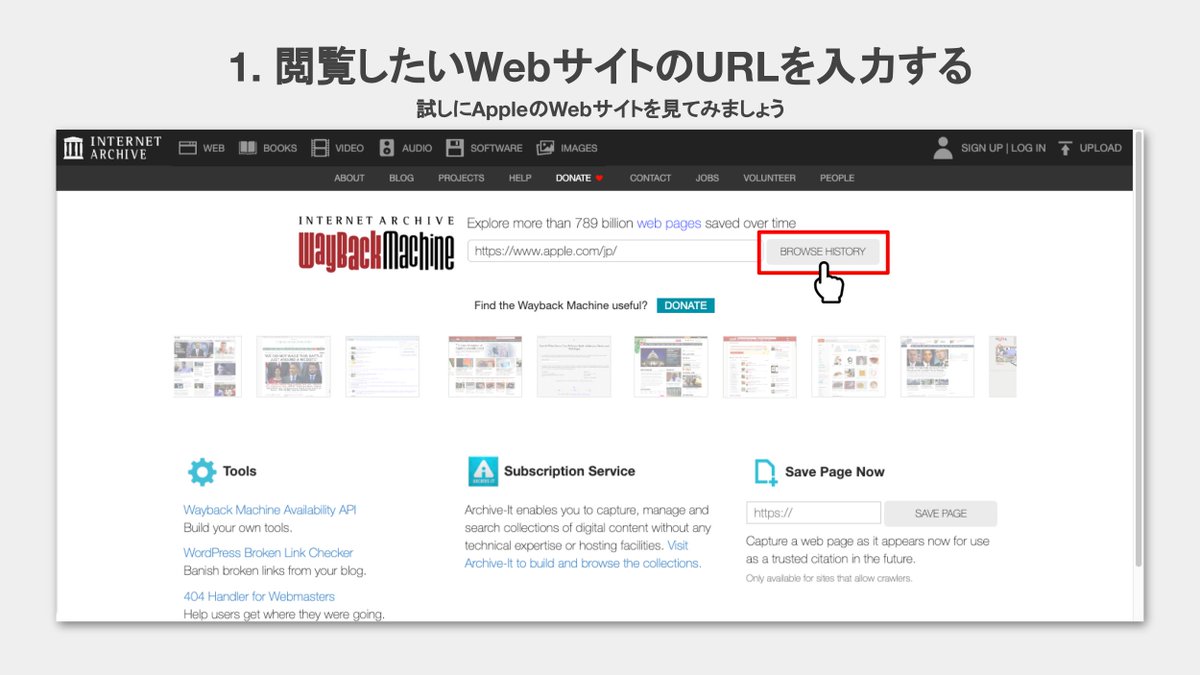
Task: Click the SAVE PAGE button
Action: (x=941, y=513)
